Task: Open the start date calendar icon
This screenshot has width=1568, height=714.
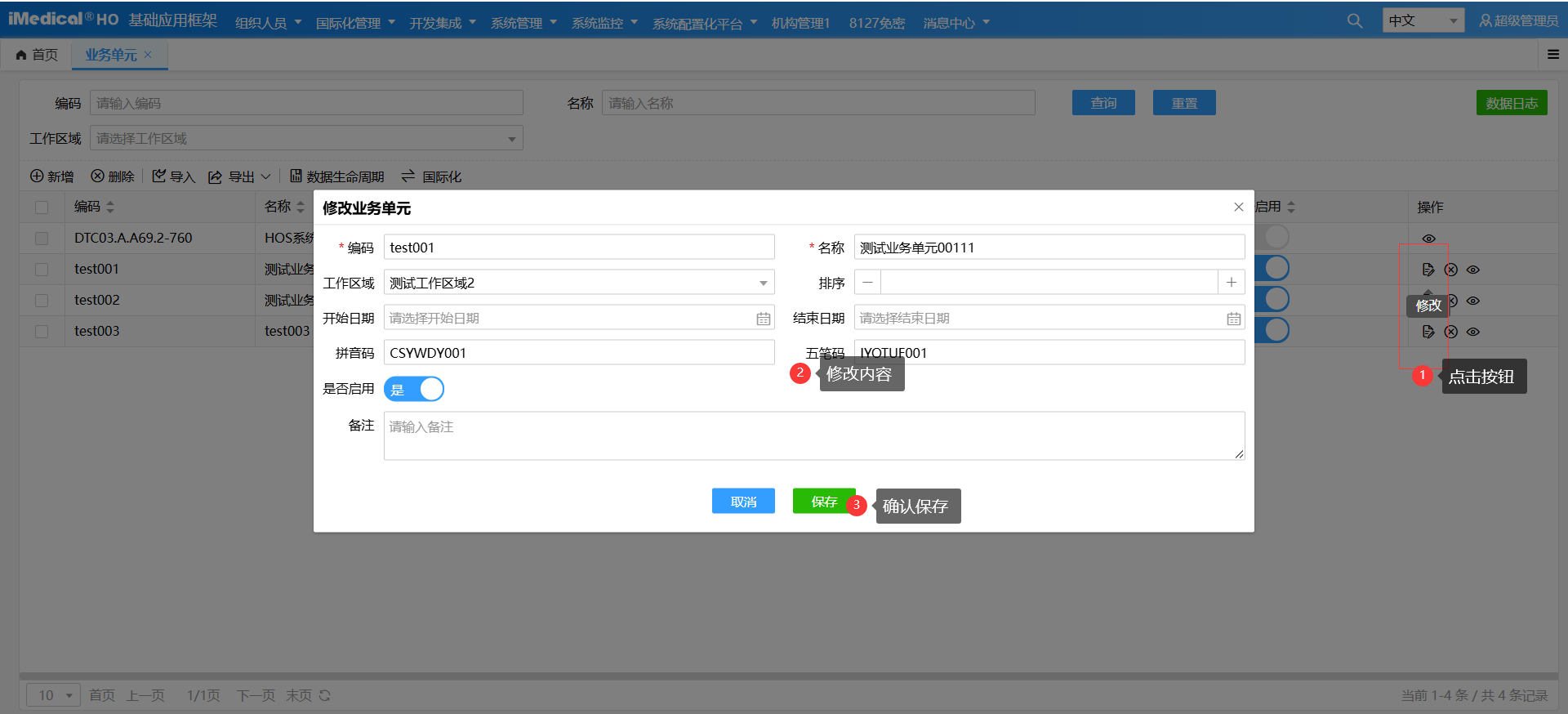Action: coord(763,319)
